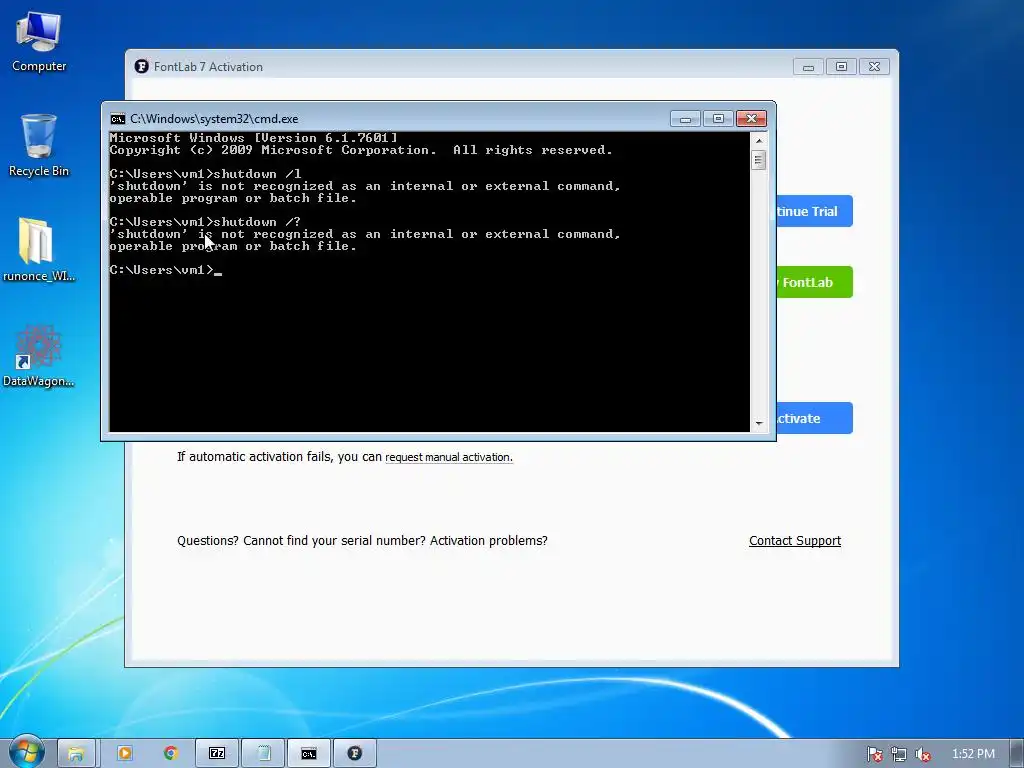The height and width of the screenshot is (768, 1024).
Task: Open the Contact Support link
Action: [795, 541]
